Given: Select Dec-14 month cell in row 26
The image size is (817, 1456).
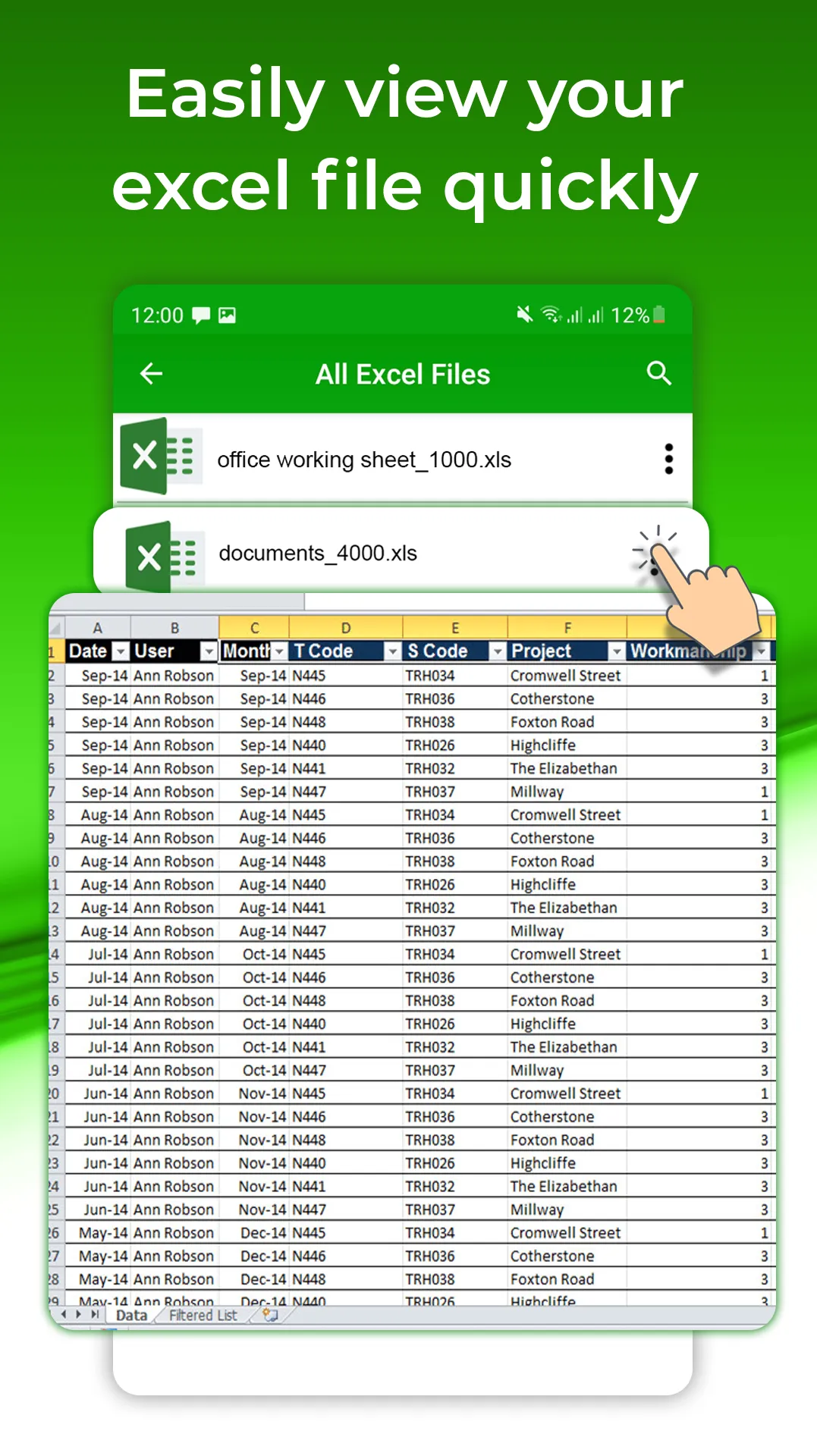Looking at the screenshot, I should click(x=254, y=1233).
